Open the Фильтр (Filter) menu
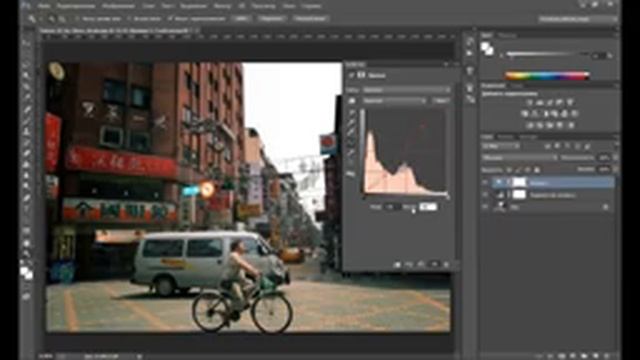640x360 pixels. pos(222,6)
